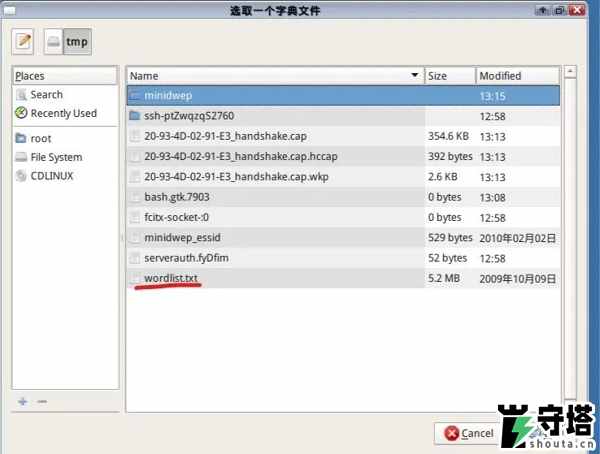Screen dimensions: 600x454
Task: Open Search in Places
Action: coord(46,95)
